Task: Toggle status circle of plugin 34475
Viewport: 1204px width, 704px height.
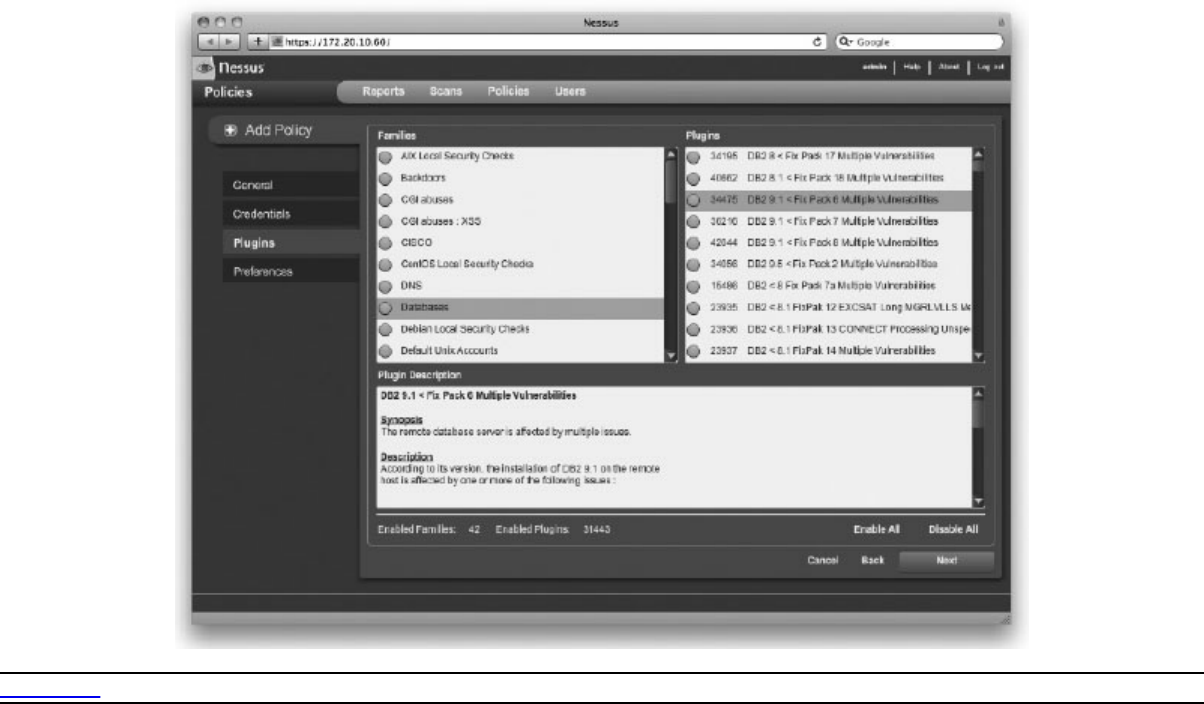Action: point(694,199)
